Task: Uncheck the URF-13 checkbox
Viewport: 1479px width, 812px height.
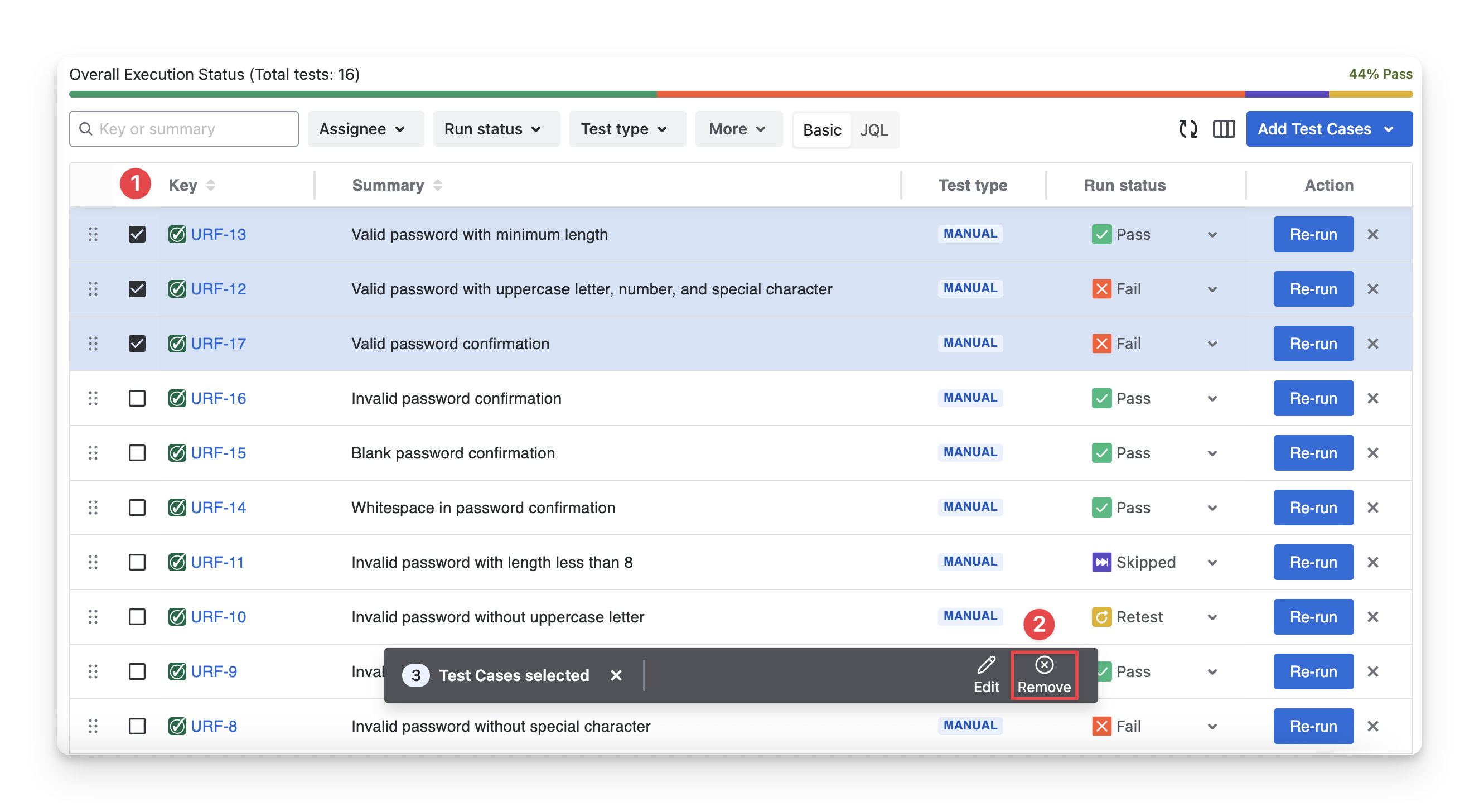Action: pyautogui.click(x=137, y=234)
